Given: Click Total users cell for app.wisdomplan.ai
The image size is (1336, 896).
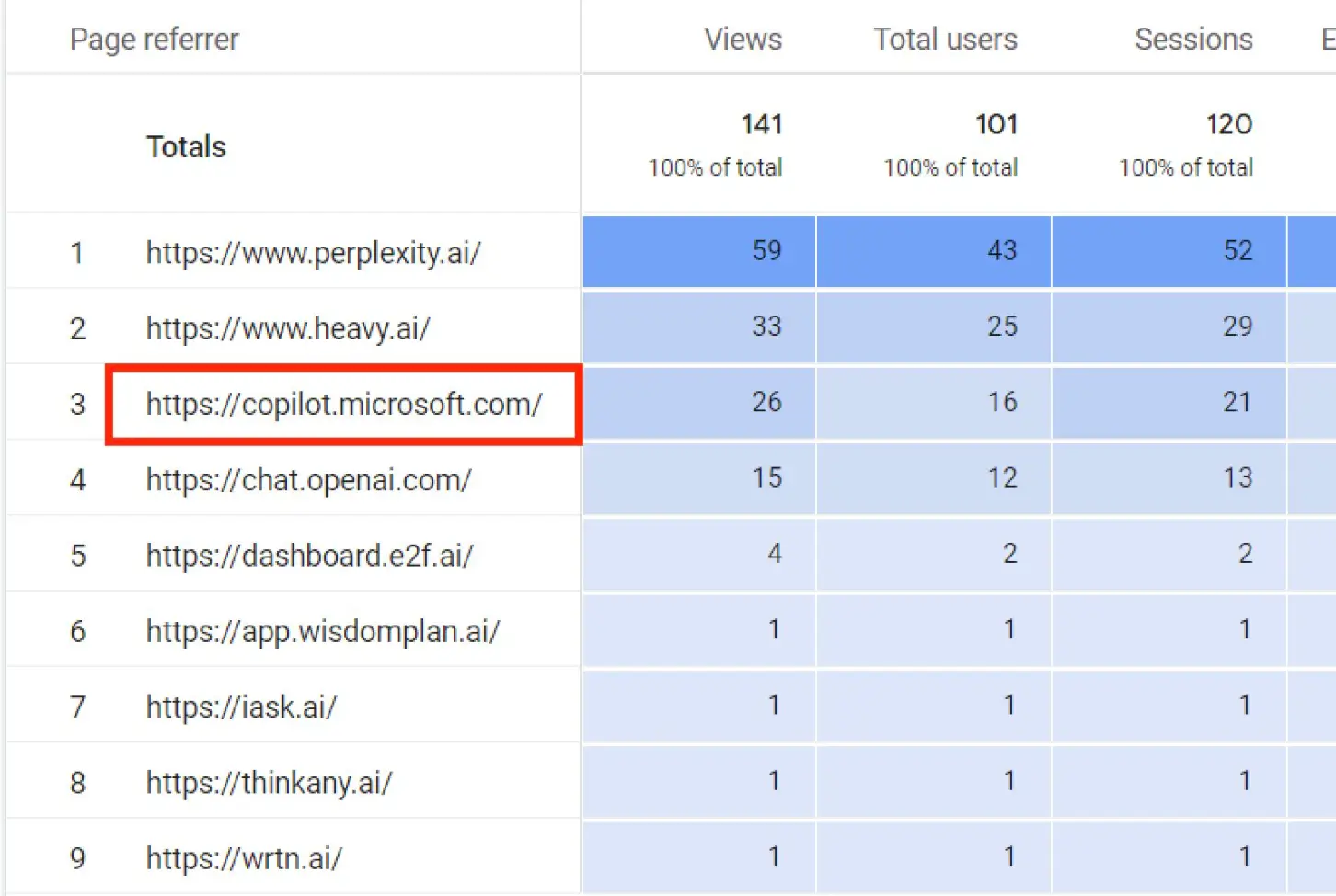Looking at the screenshot, I should pyautogui.click(x=934, y=630).
